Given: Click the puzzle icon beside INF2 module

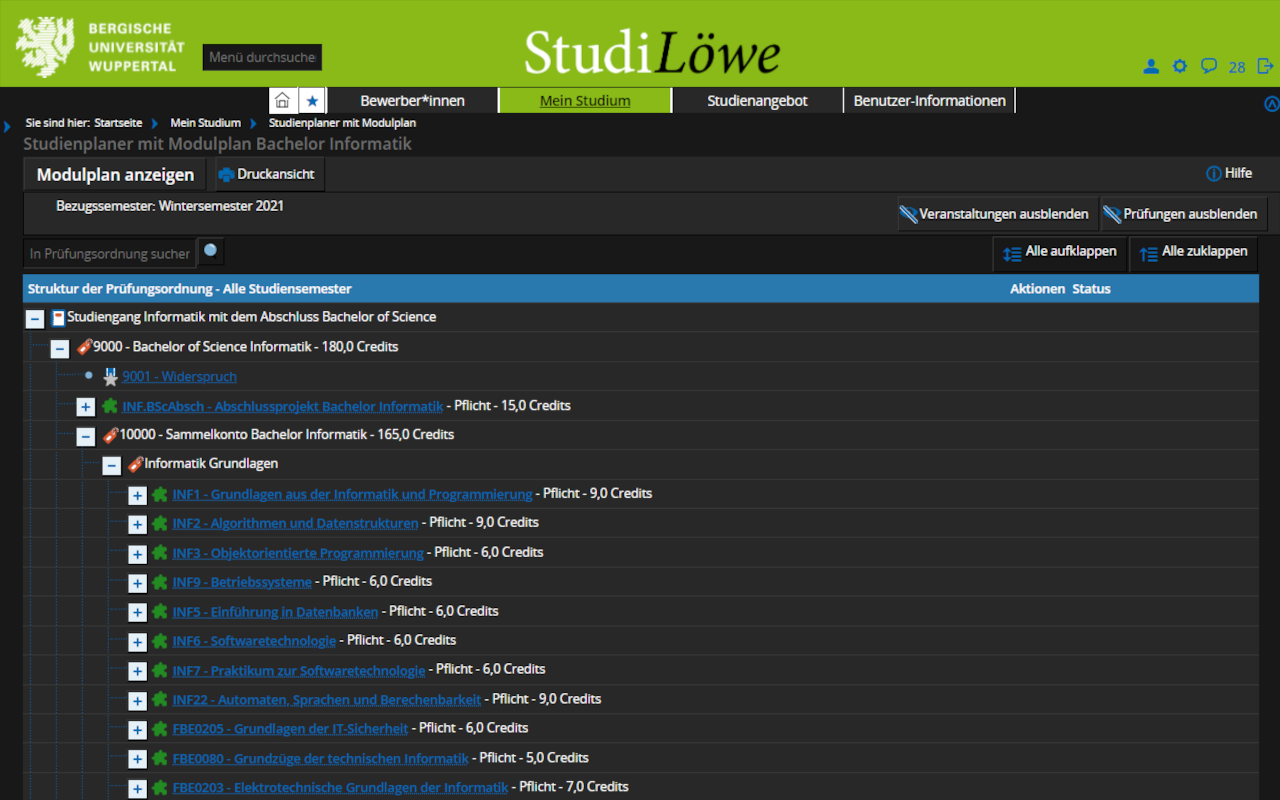Looking at the screenshot, I should click(159, 523).
